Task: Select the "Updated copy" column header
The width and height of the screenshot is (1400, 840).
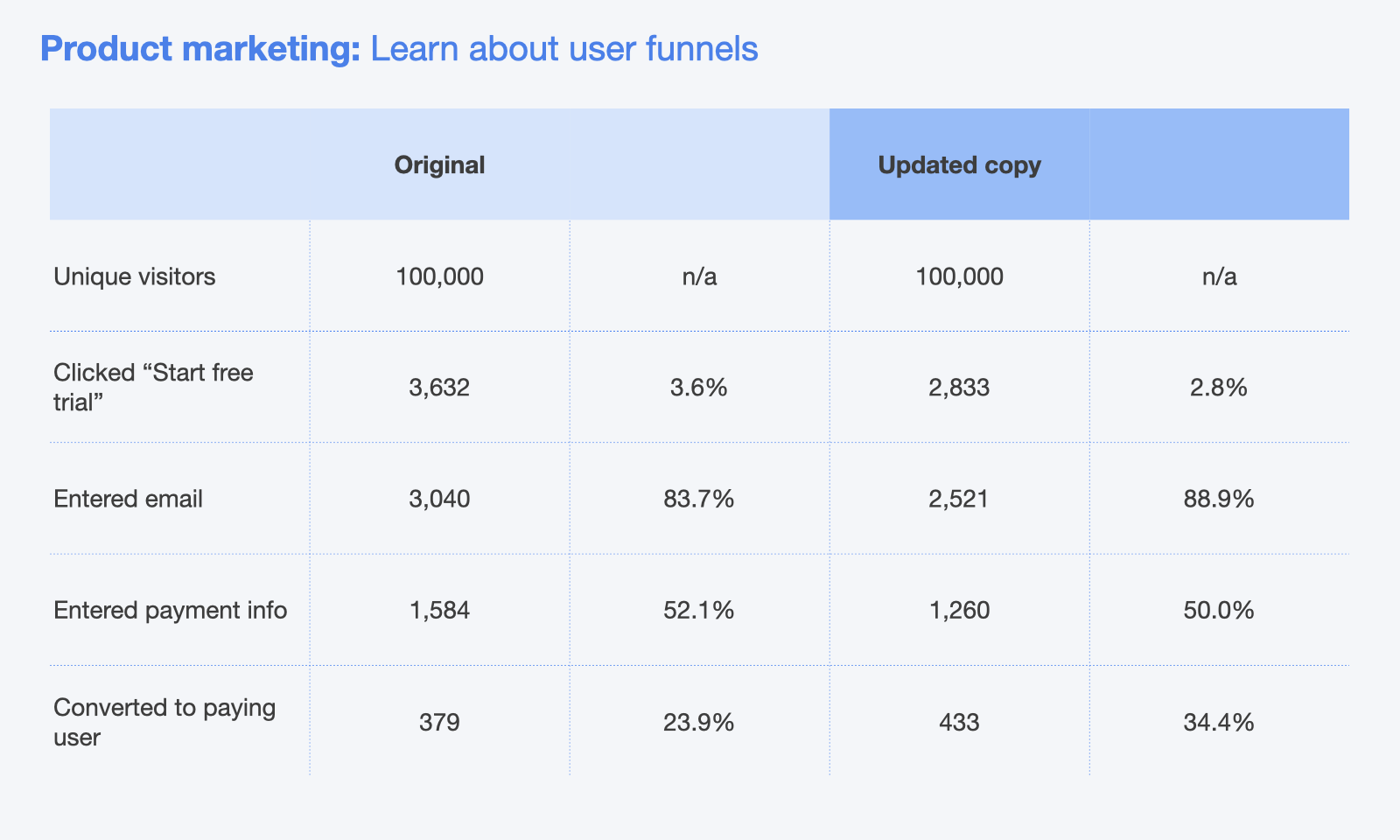Action: tap(959, 165)
